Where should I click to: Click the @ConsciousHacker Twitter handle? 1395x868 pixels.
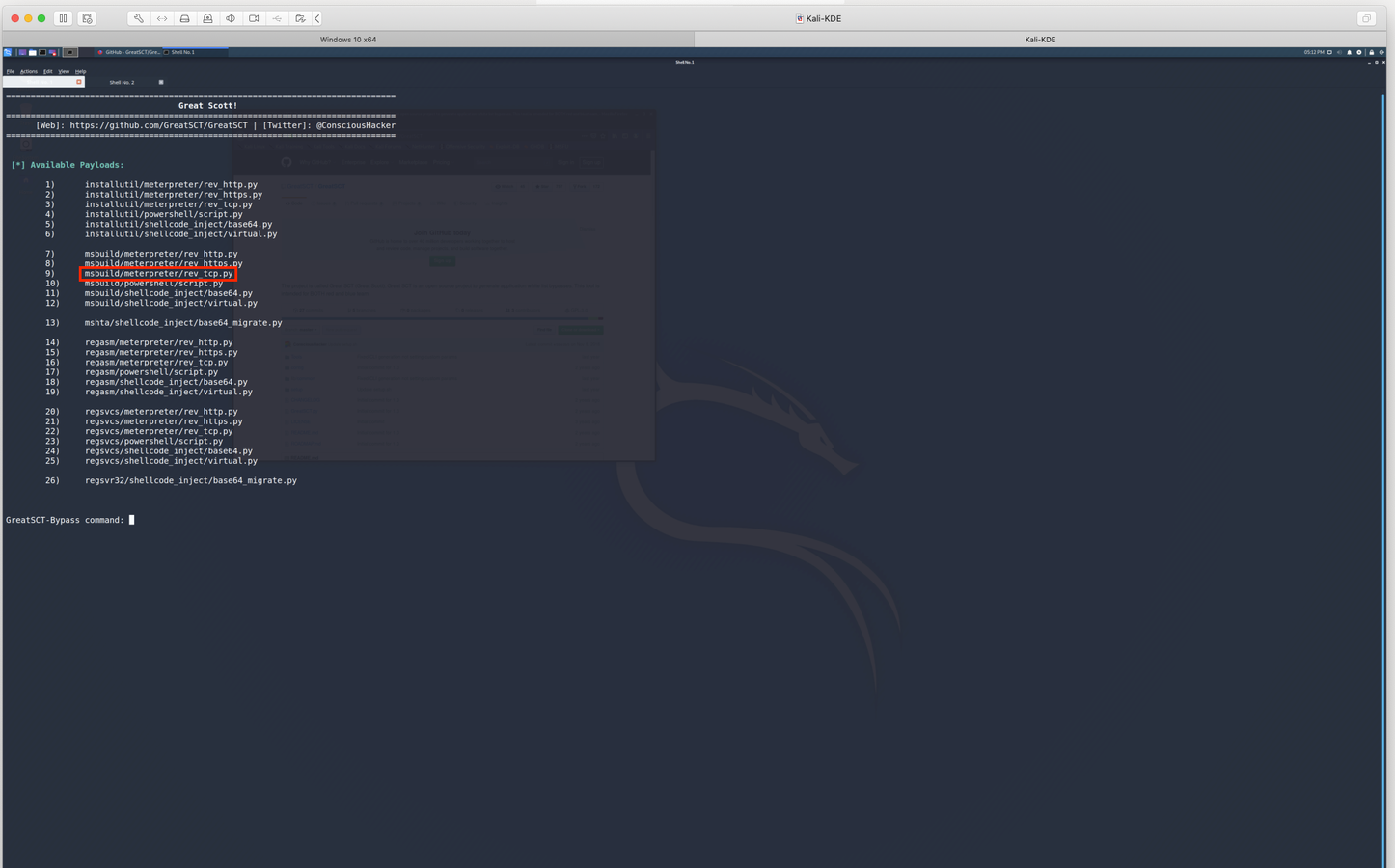356,125
